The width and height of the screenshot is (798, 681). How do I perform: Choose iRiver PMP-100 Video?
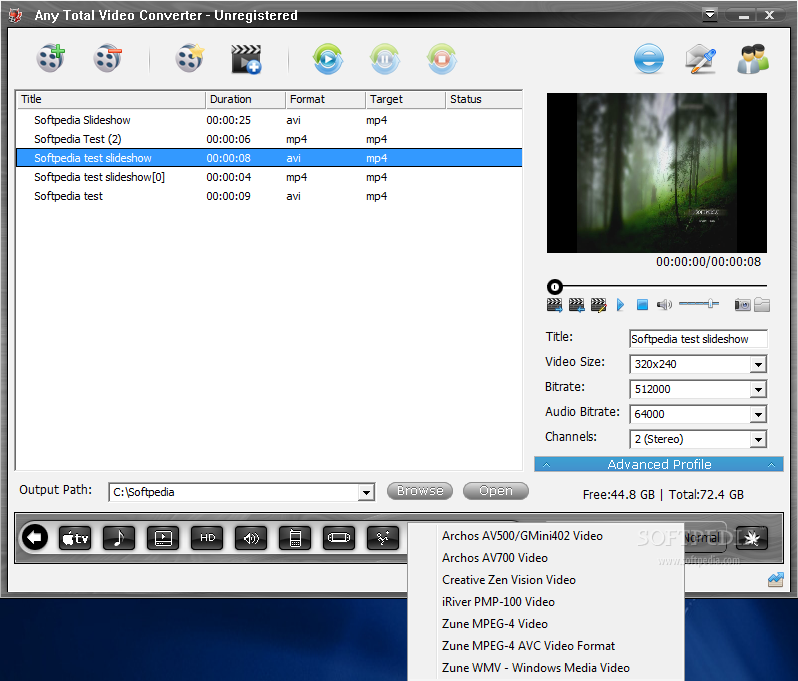498,602
